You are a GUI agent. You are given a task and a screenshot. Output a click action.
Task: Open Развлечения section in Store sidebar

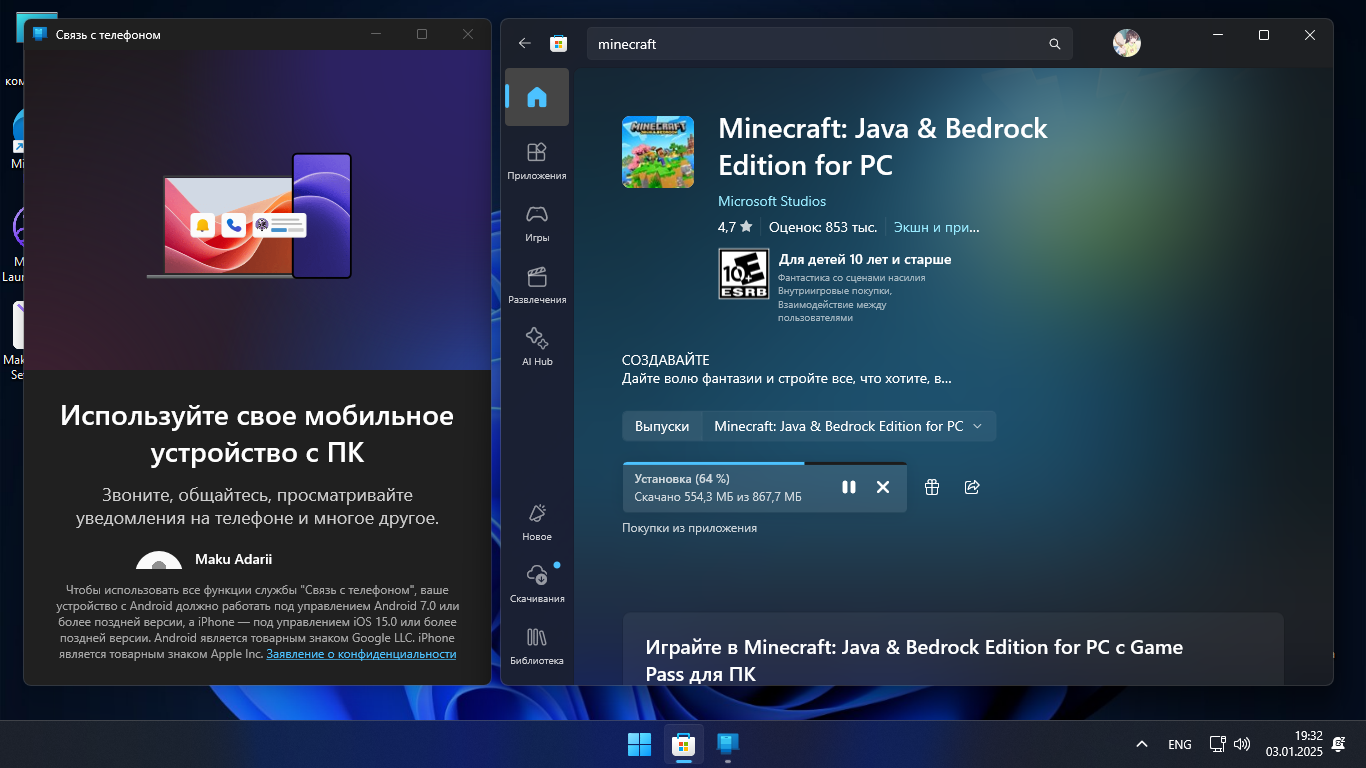(x=537, y=284)
